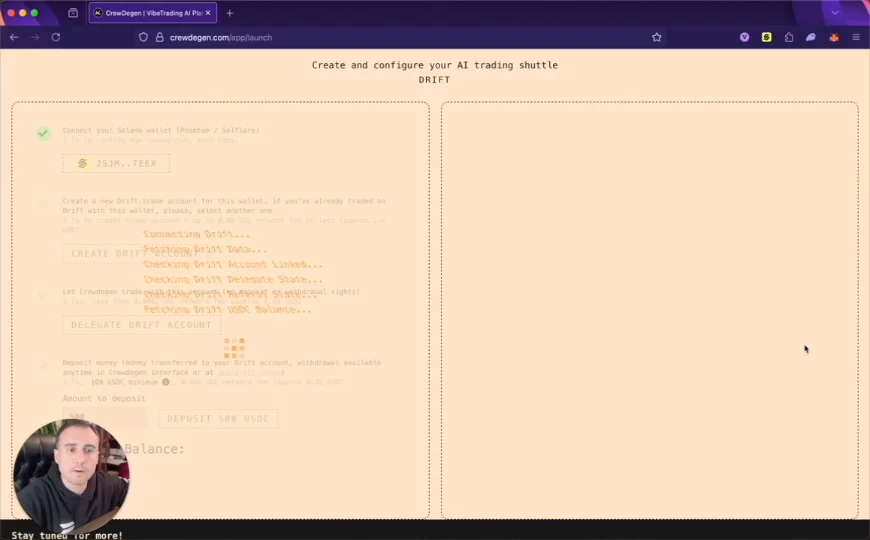Click the DEPOSIT 500 USDC button

(x=218, y=418)
